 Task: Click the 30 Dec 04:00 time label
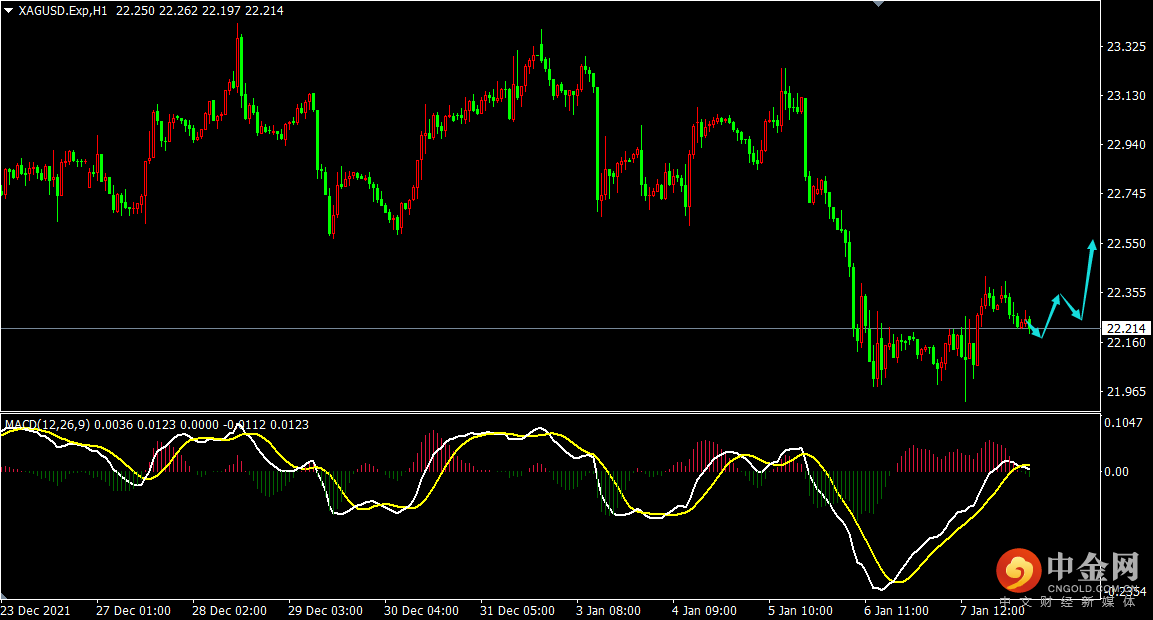click(x=421, y=610)
